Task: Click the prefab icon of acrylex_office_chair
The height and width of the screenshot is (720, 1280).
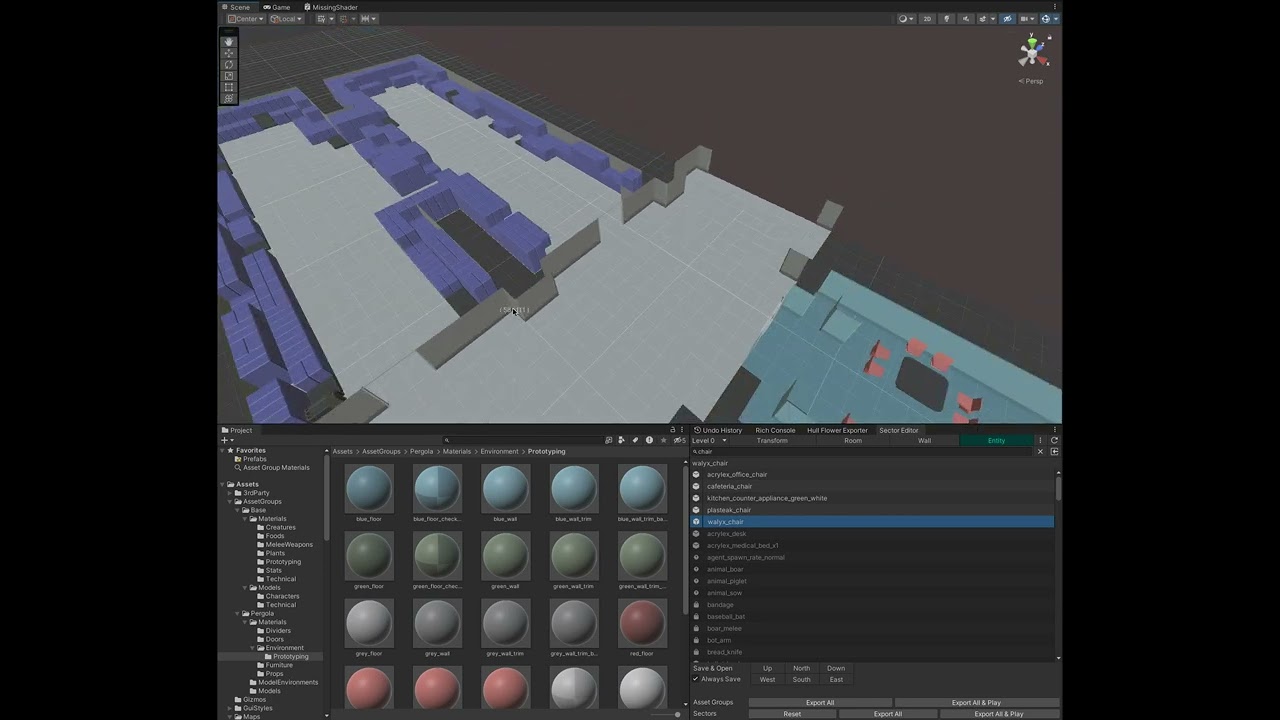Action: point(697,474)
